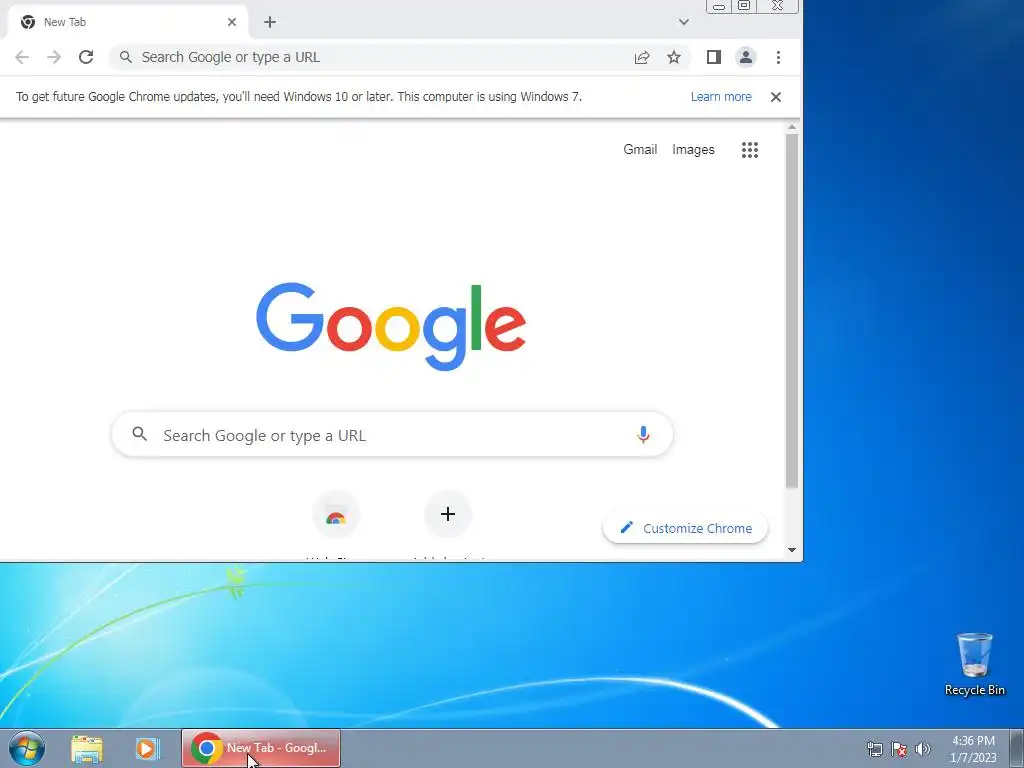
Task: Open the profile avatar menu
Action: click(746, 57)
